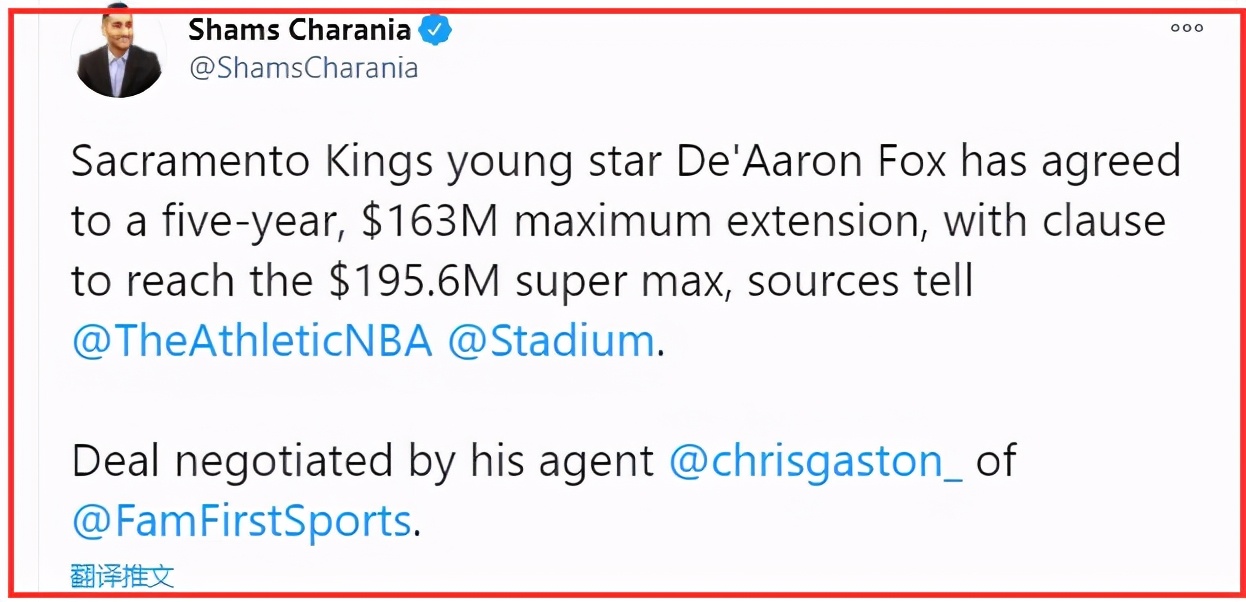1246x602 pixels.
Task: Open the three-dot more options menu
Action: 1186,28
